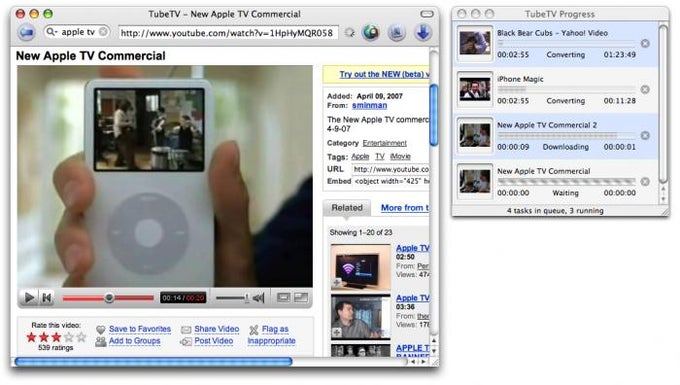Mute the video using the speaker icon
This screenshot has width=680, height=385.
(x=258, y=297)
